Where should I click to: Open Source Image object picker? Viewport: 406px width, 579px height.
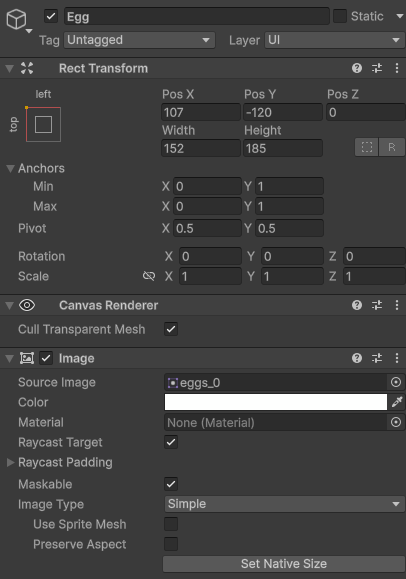(396, 382)
